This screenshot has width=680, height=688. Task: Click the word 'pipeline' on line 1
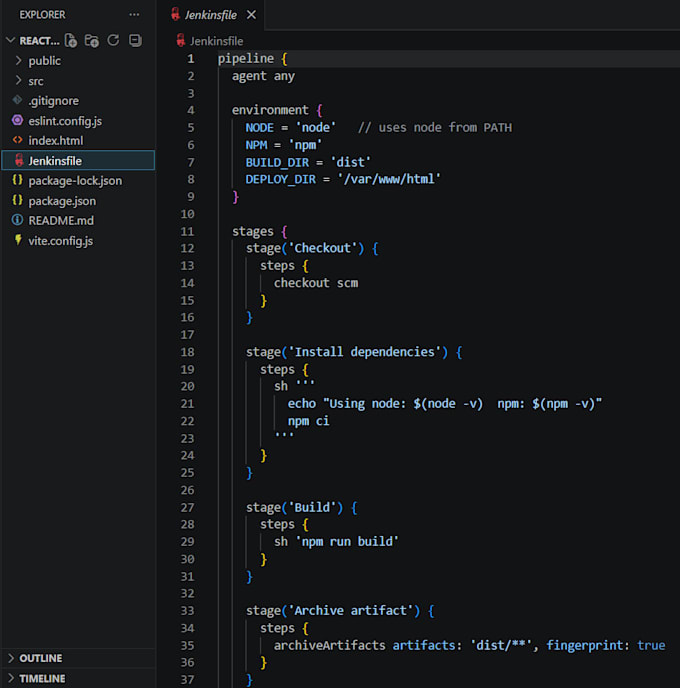(246, 59)
